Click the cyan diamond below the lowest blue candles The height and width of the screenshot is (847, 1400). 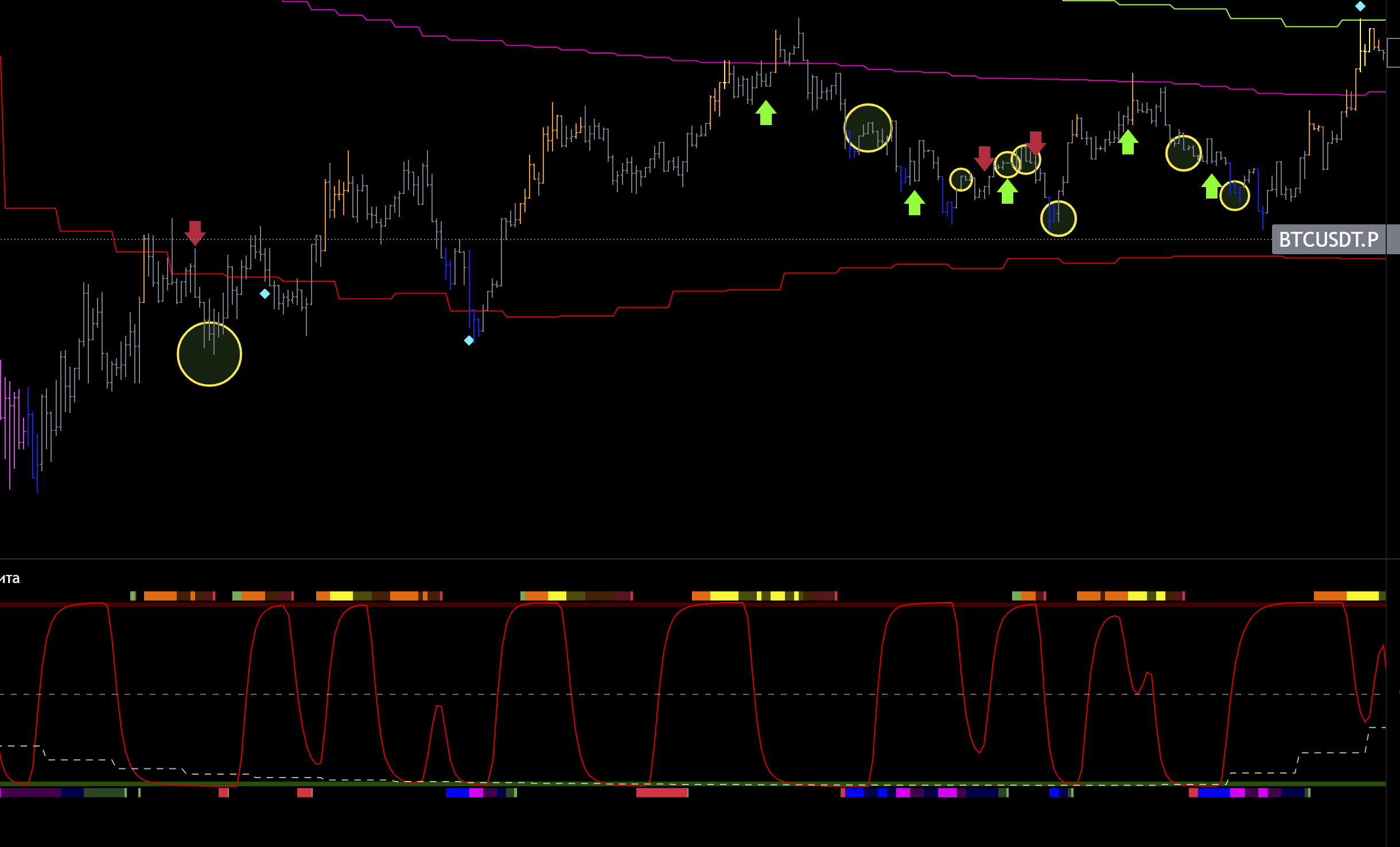click(469, 340)
